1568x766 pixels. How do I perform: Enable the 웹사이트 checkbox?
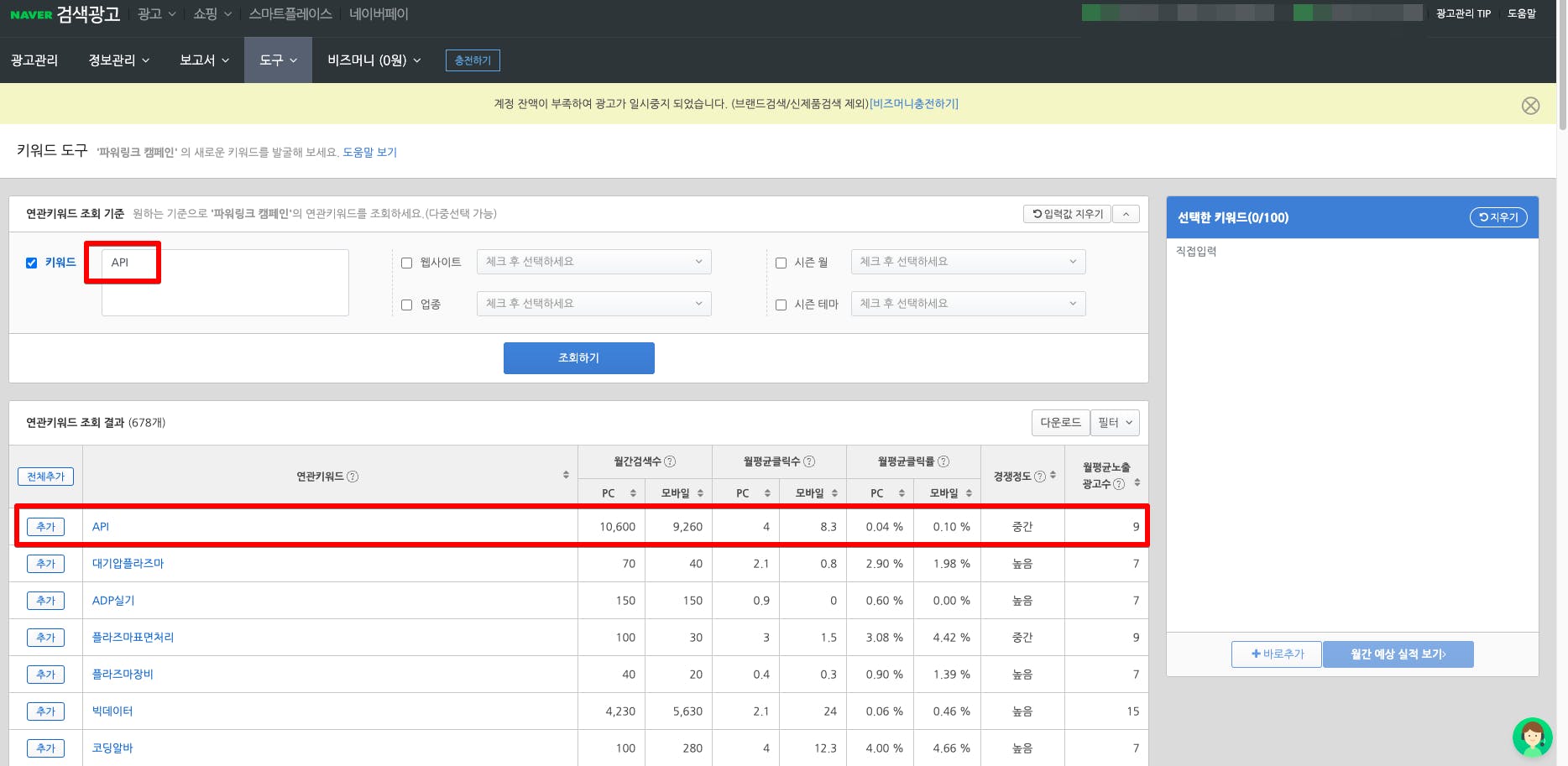[x=407, y=263]
